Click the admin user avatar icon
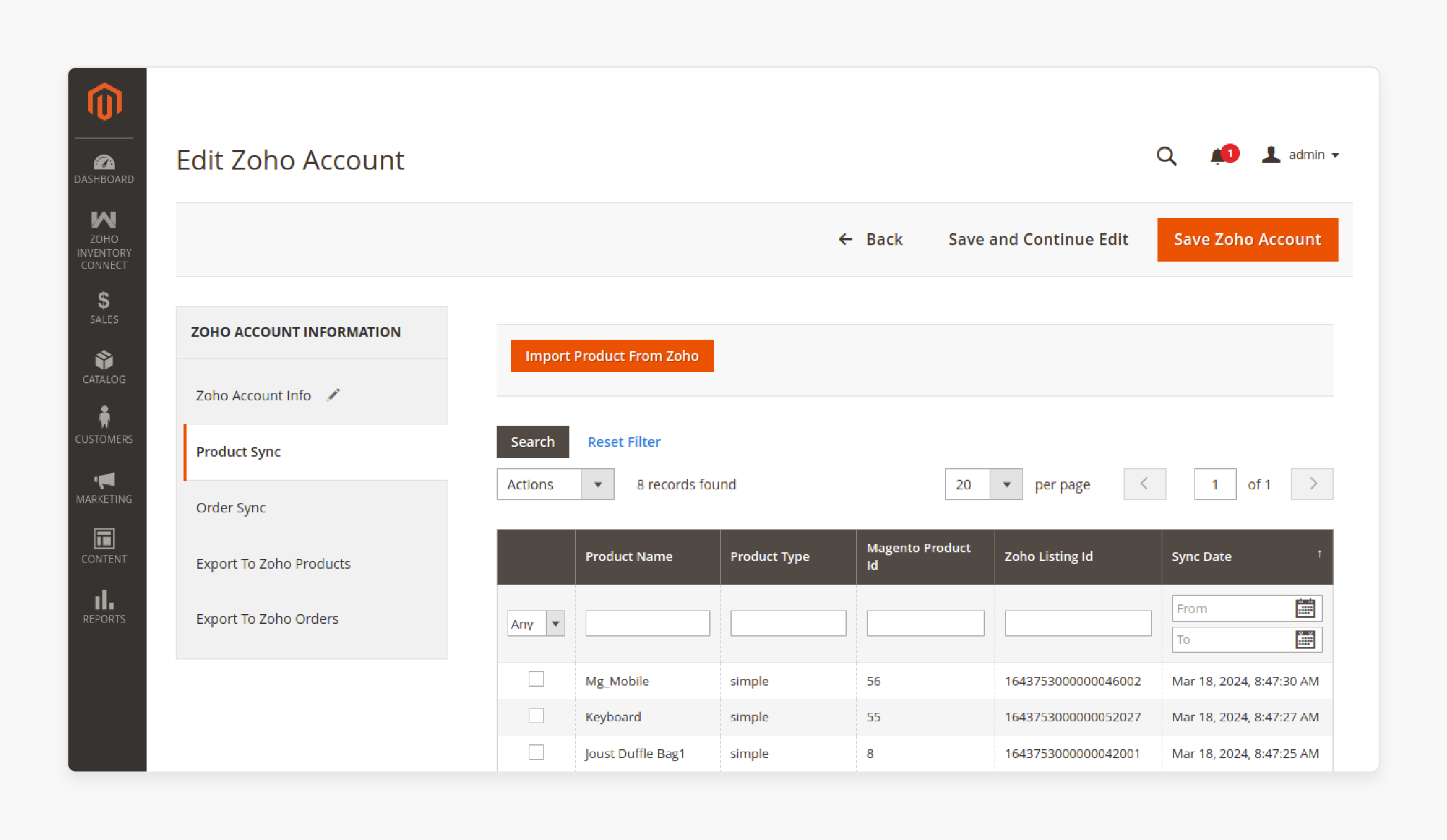Viewport: 1447px width, 840px height. click(x=1271, y=155)
